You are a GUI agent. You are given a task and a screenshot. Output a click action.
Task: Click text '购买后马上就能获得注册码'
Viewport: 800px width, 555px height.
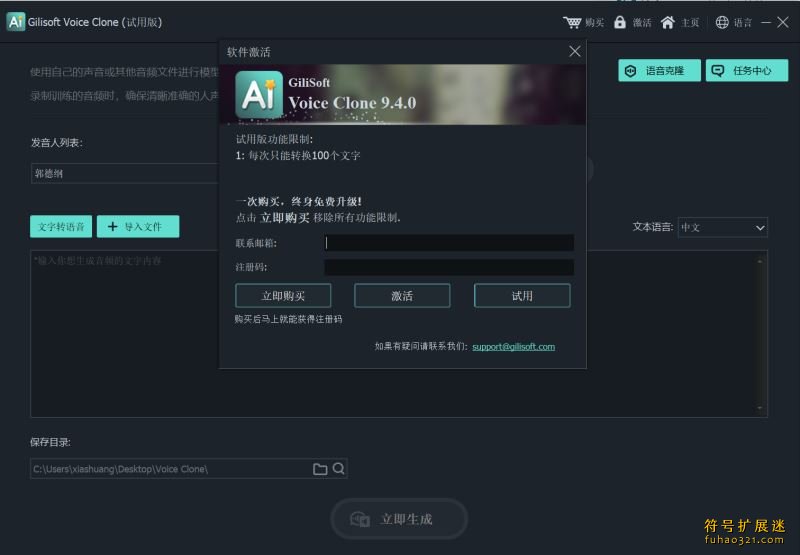point(288,319)
